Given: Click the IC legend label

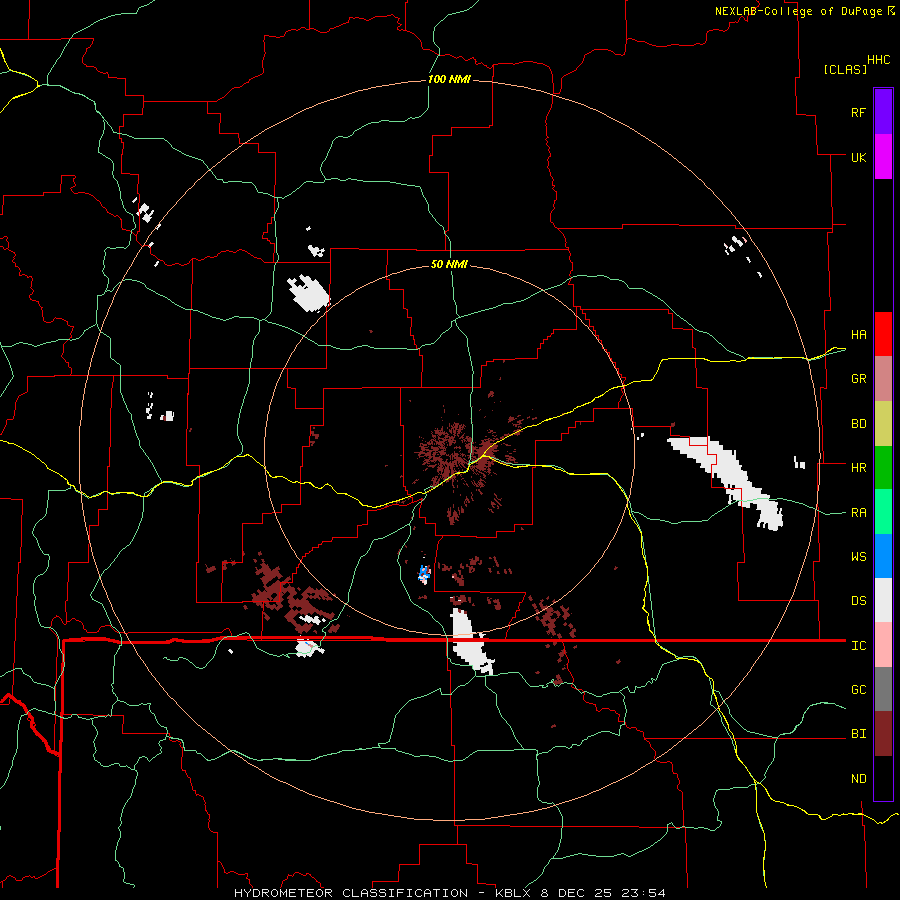Looking at the screenshot, I should 858,646.
